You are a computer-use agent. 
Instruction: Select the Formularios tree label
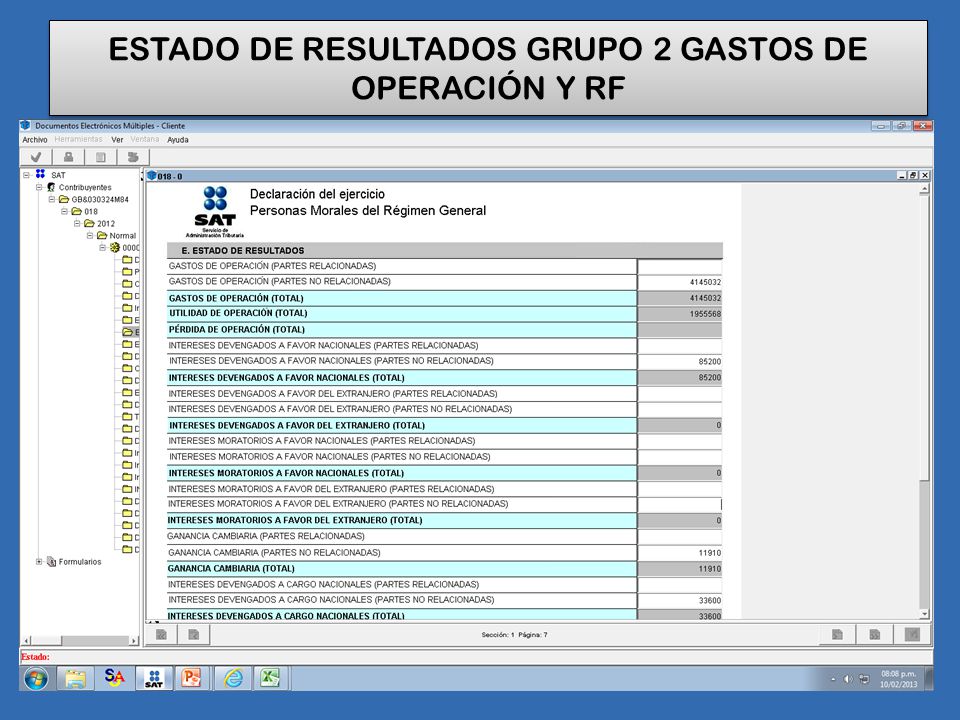pos(80,561)
